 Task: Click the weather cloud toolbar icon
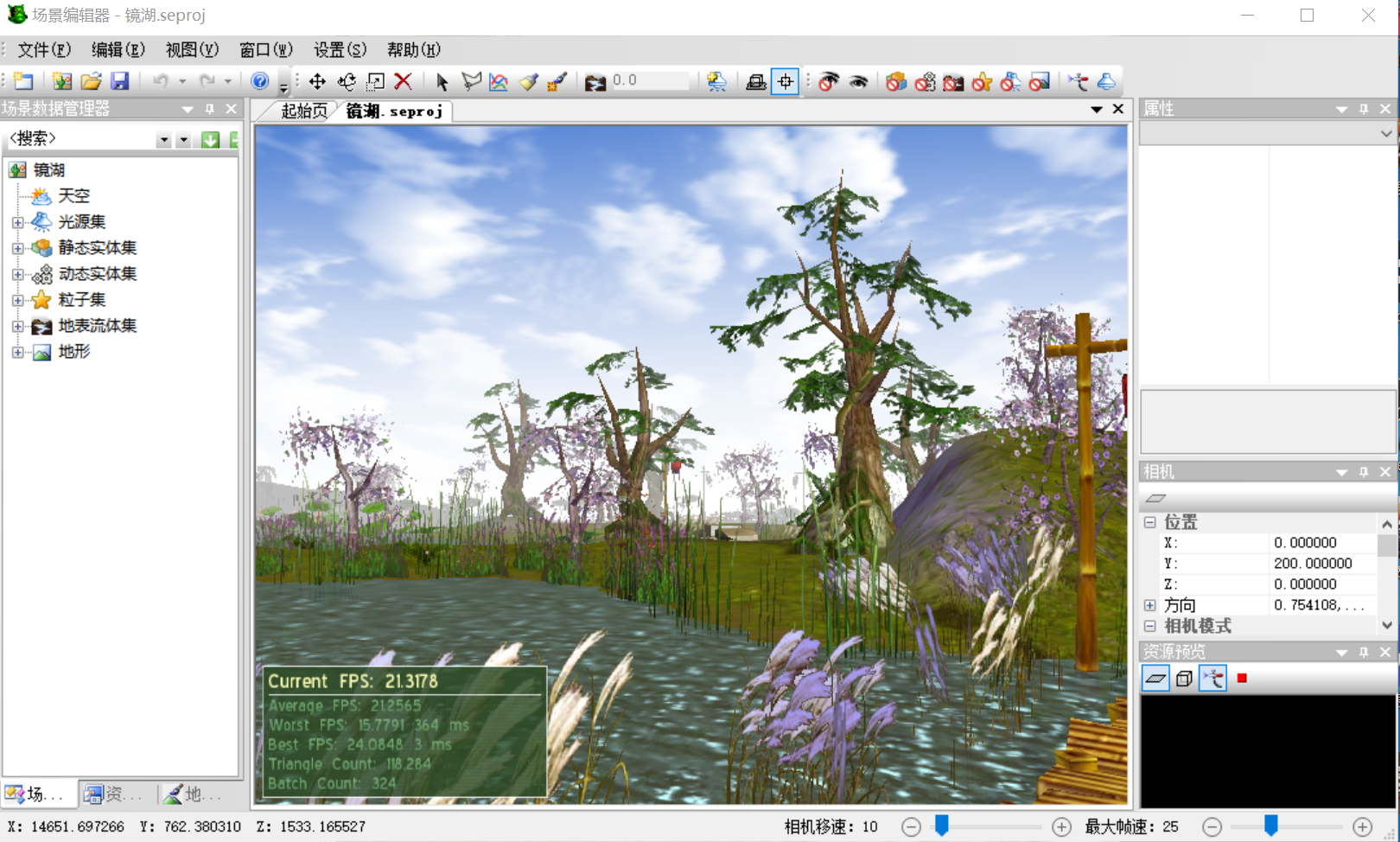(716, 81)
